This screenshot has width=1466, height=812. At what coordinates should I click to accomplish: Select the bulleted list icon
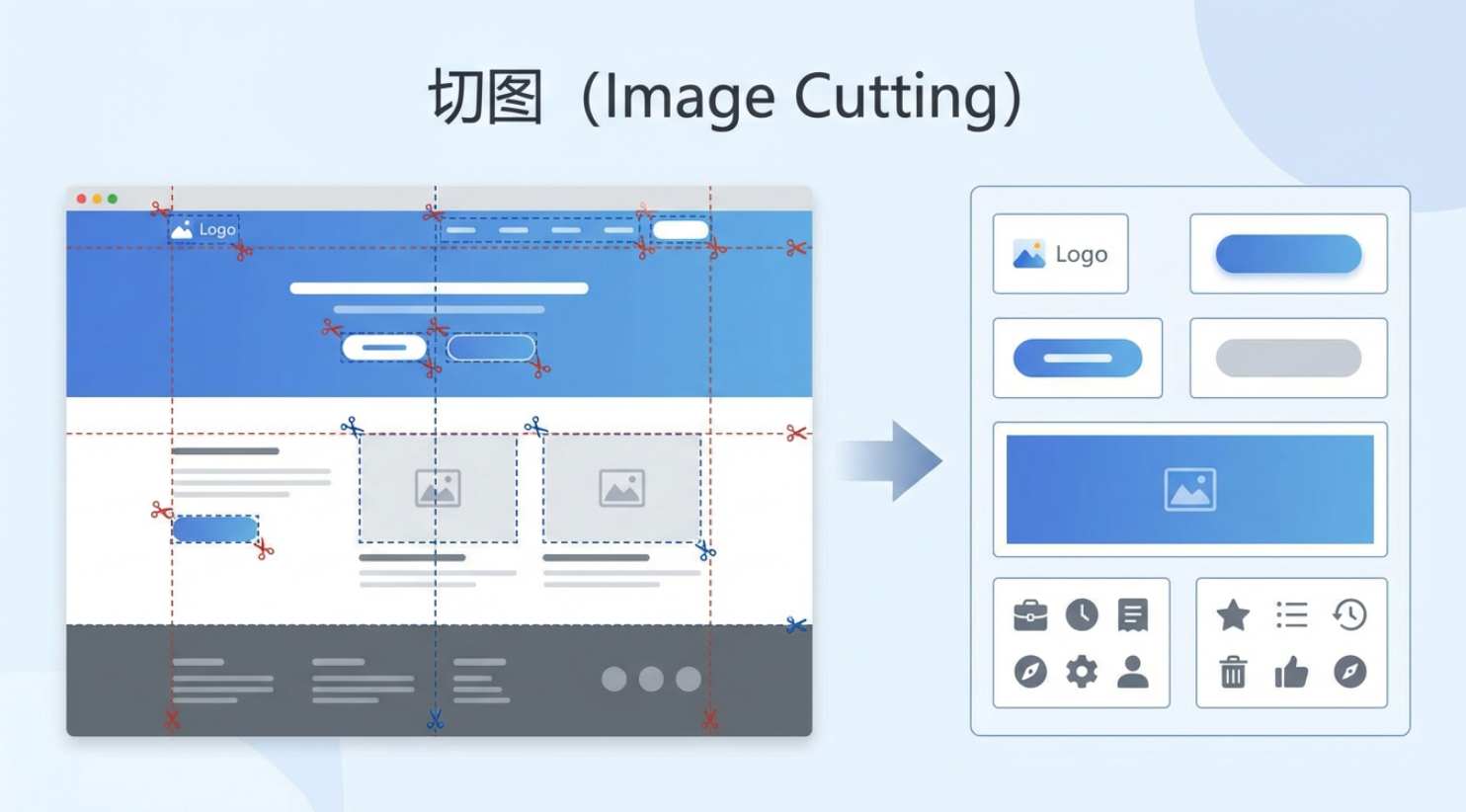[1290, 615]
